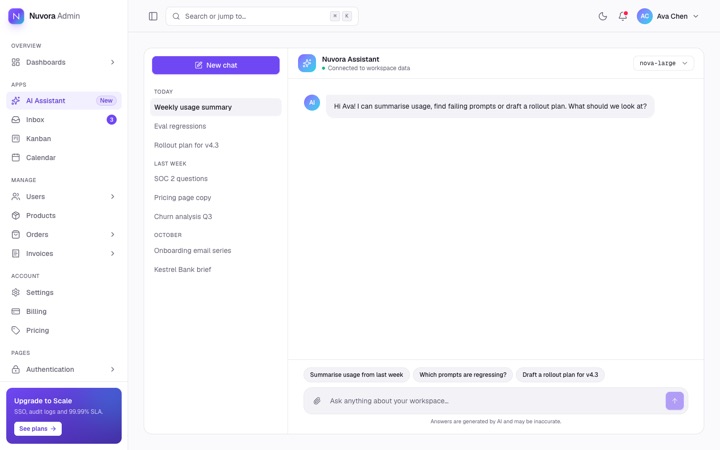Open Settings in sidebar
The width and height of the screenshot is (720, 450).
(64, 292)
